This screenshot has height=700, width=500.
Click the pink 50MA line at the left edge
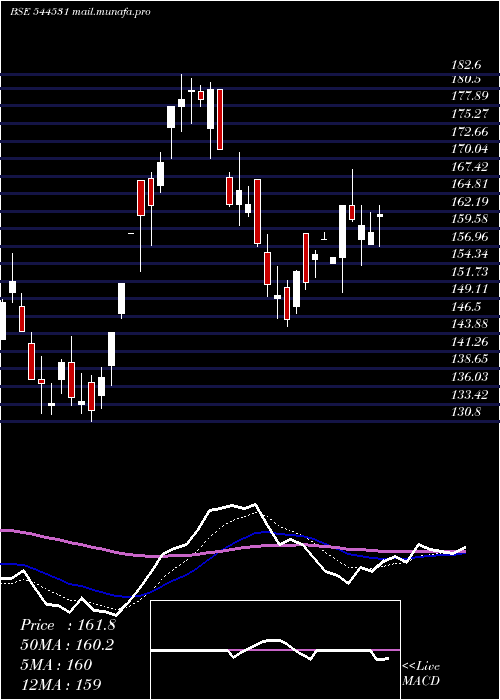(x=9, y=531)
